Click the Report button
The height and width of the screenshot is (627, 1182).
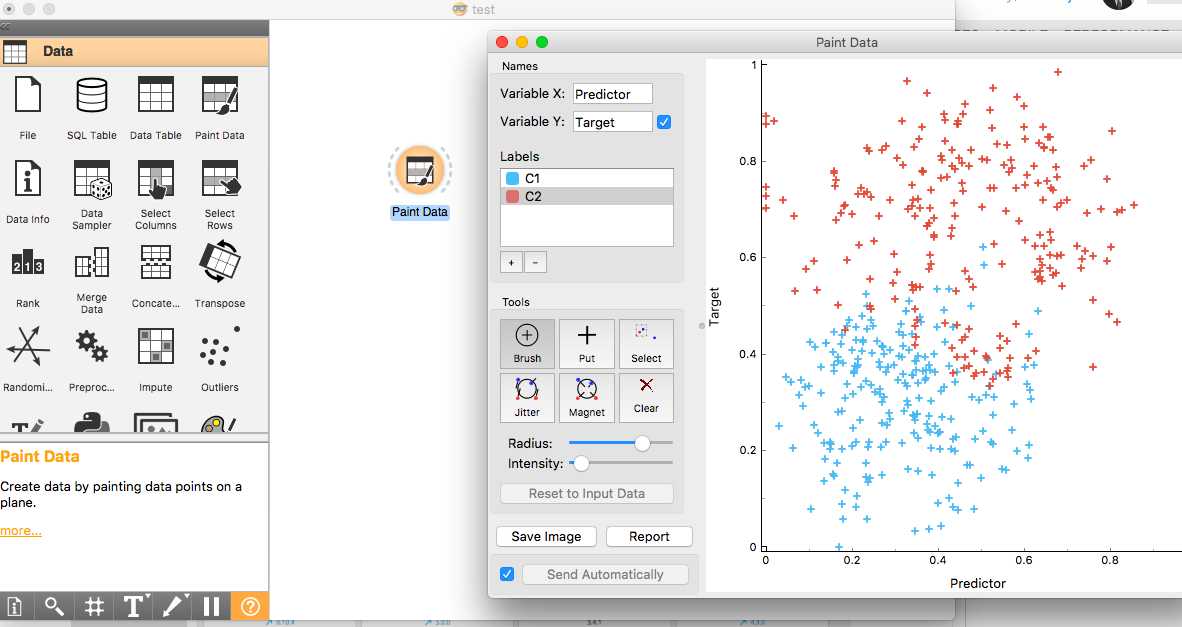[649, 537]
